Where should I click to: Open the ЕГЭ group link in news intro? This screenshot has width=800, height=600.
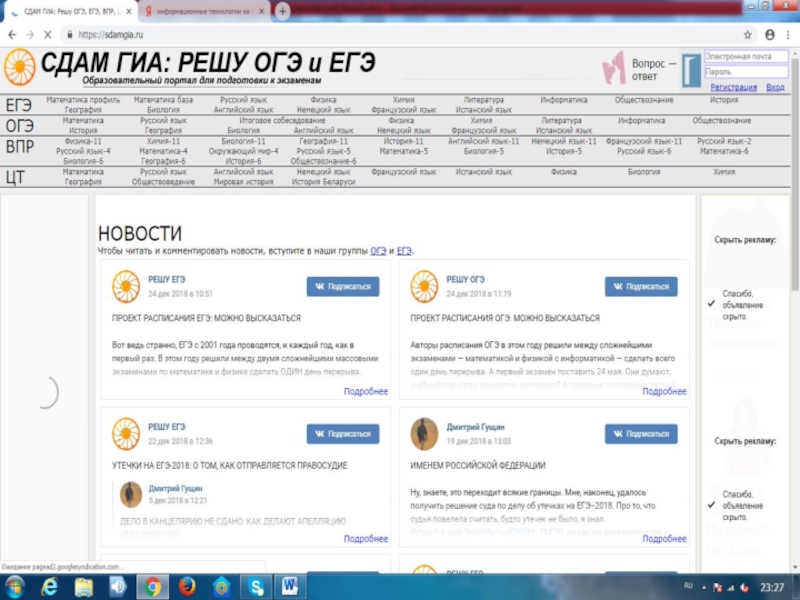(x=404, y=251)
